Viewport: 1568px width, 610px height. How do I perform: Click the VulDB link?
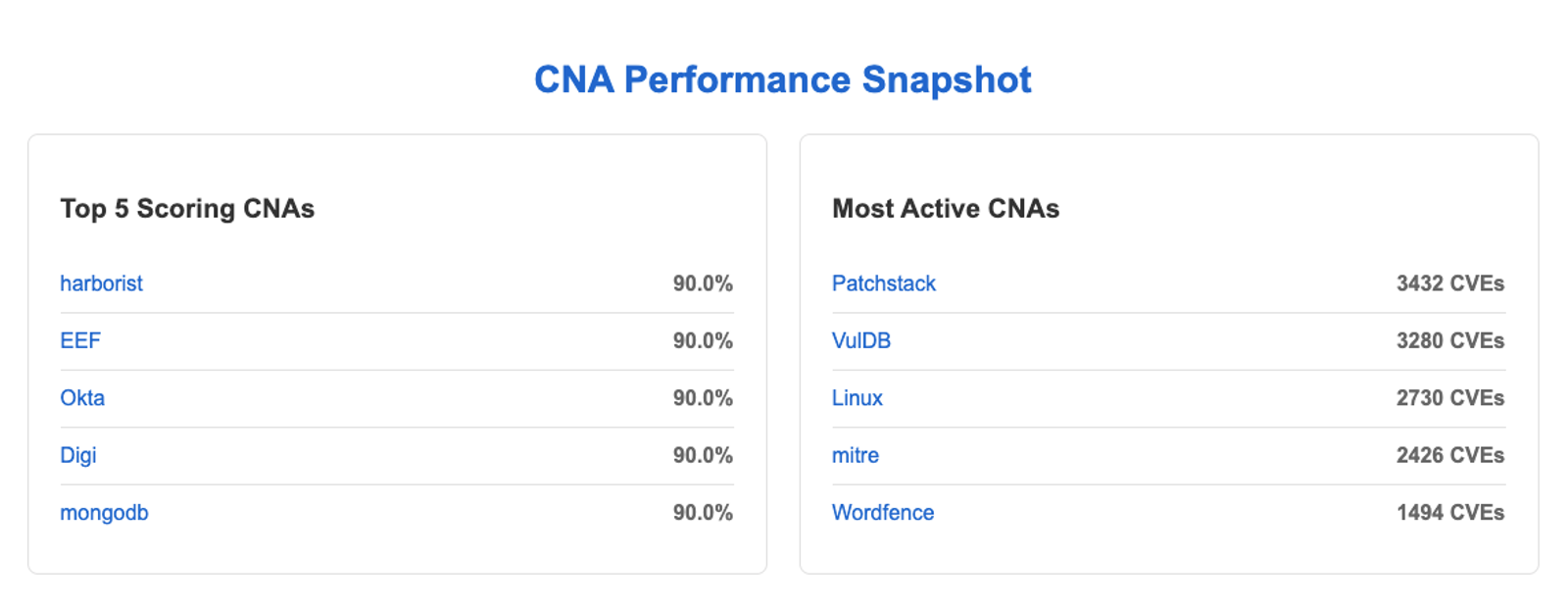tap(861, 340)
